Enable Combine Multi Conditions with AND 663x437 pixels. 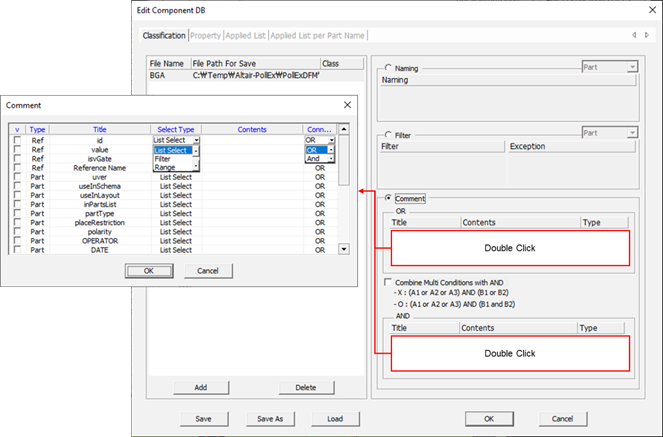click(x=388, y=283)
